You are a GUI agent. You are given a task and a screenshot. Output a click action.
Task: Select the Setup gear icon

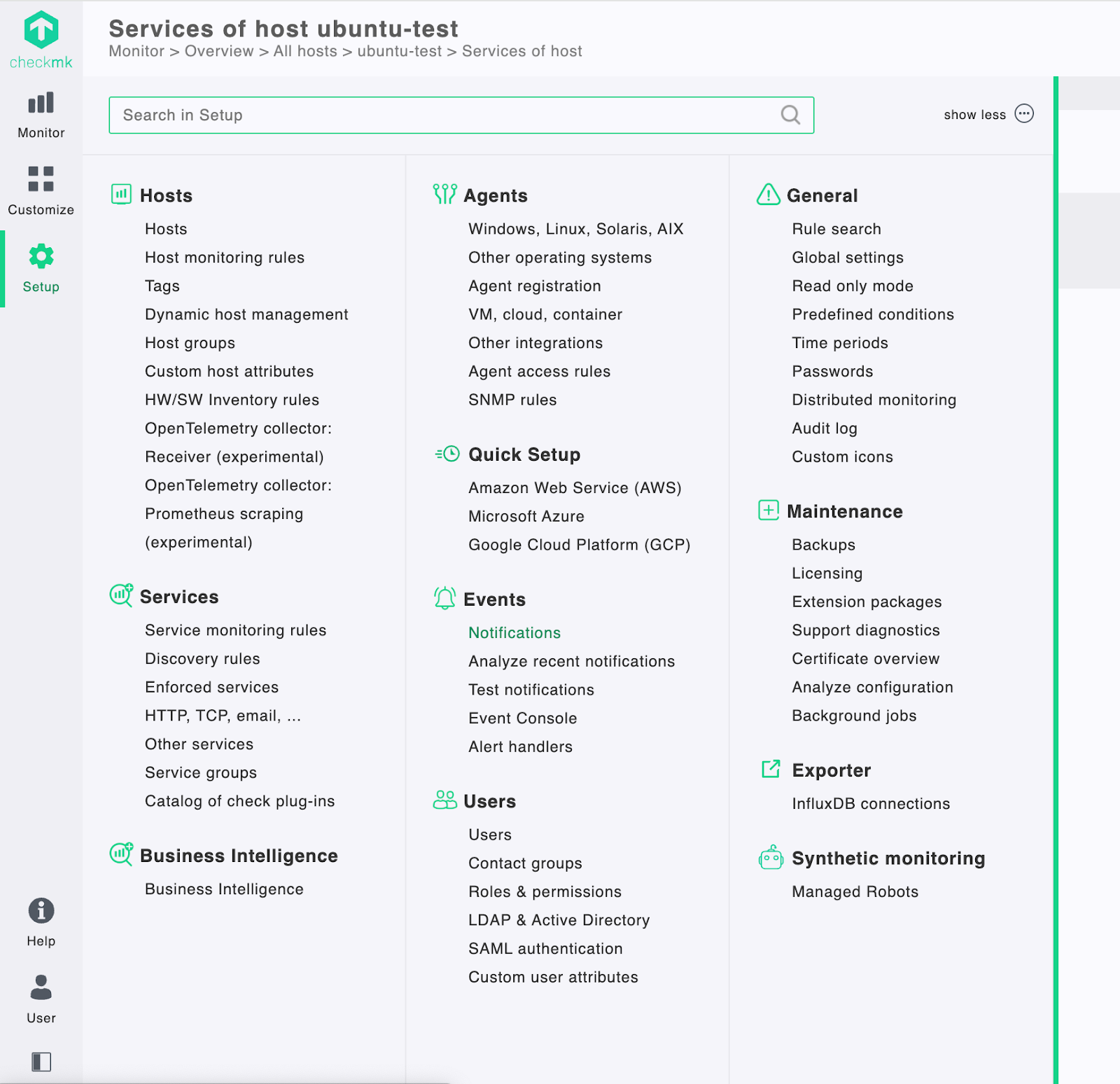click(x=41, y=256)
